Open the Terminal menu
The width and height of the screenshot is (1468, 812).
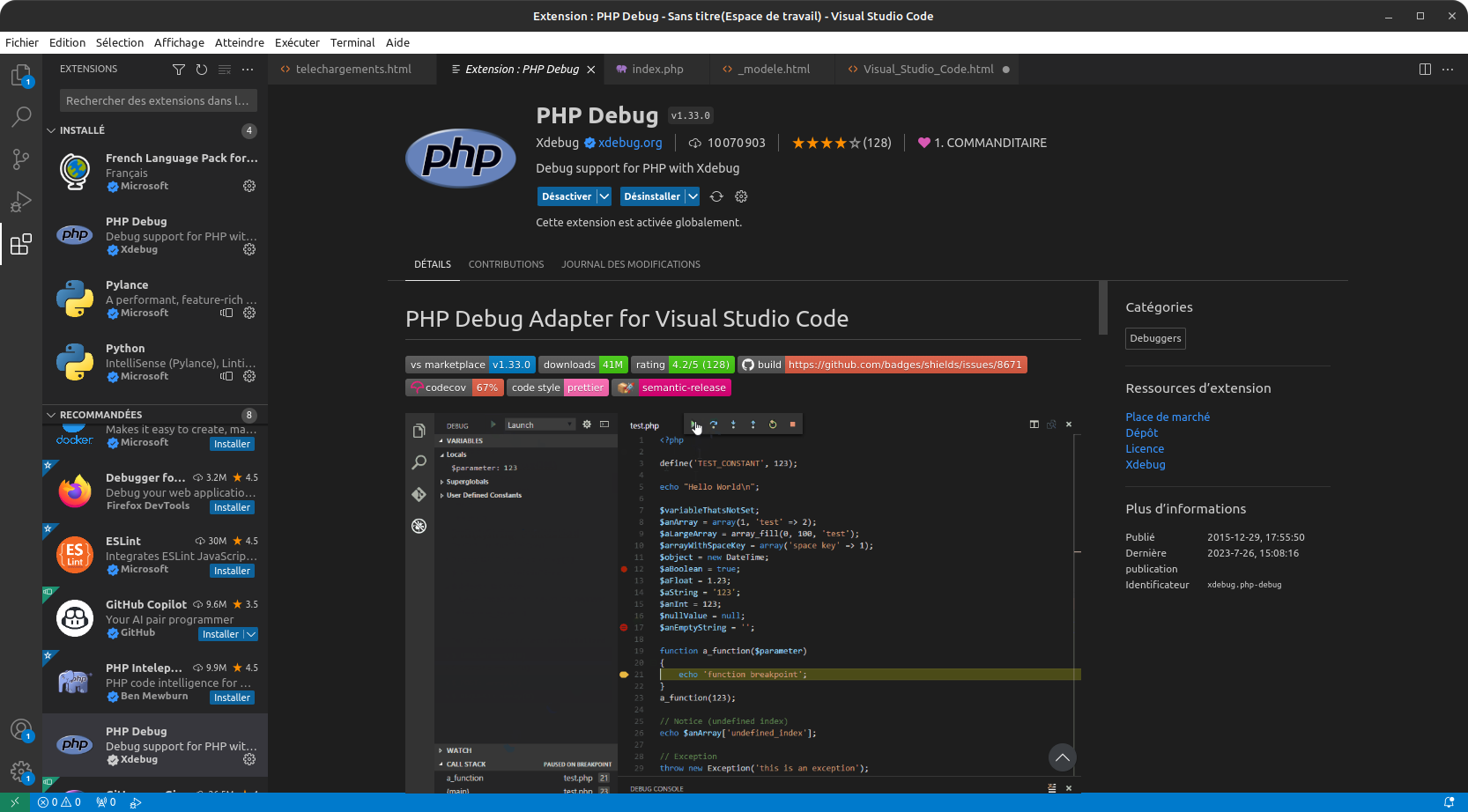(x=352, y=42)
